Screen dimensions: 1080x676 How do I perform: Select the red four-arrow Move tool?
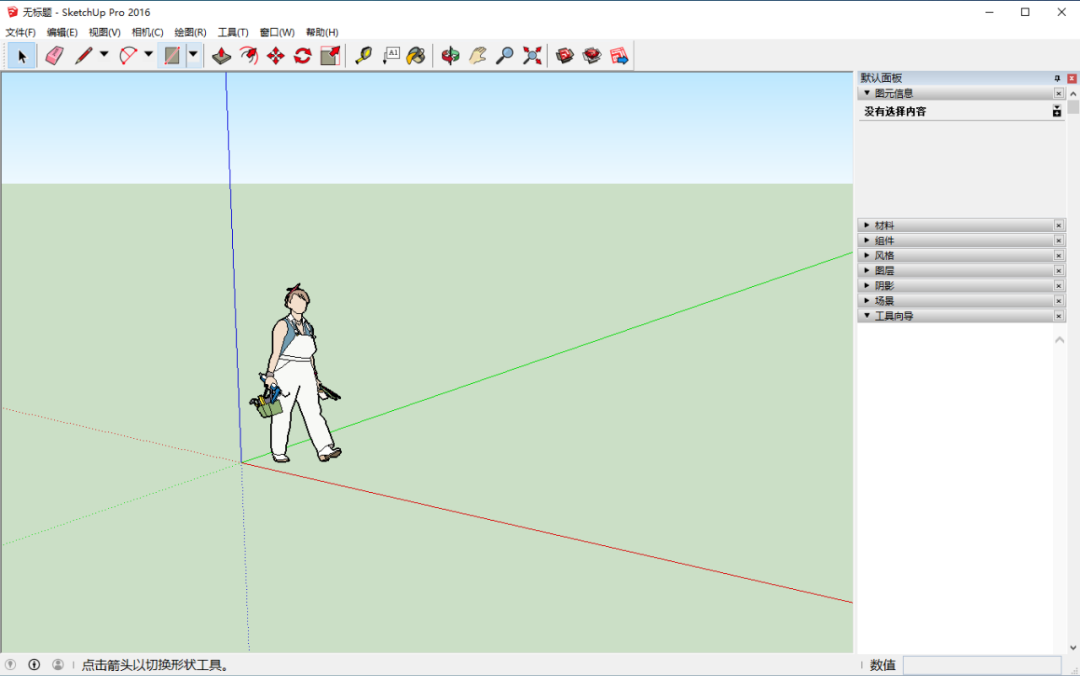(x=276, y=56)
